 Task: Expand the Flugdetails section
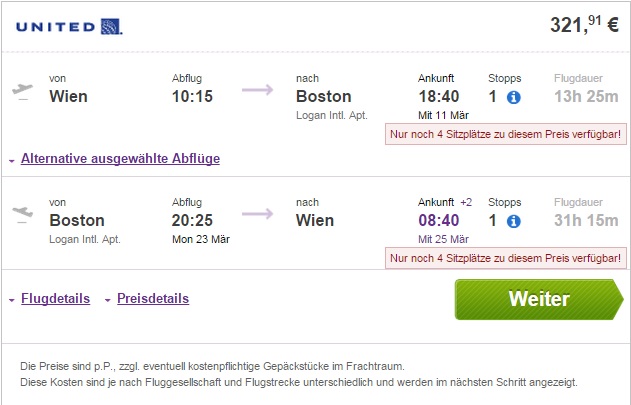(55, 299)
